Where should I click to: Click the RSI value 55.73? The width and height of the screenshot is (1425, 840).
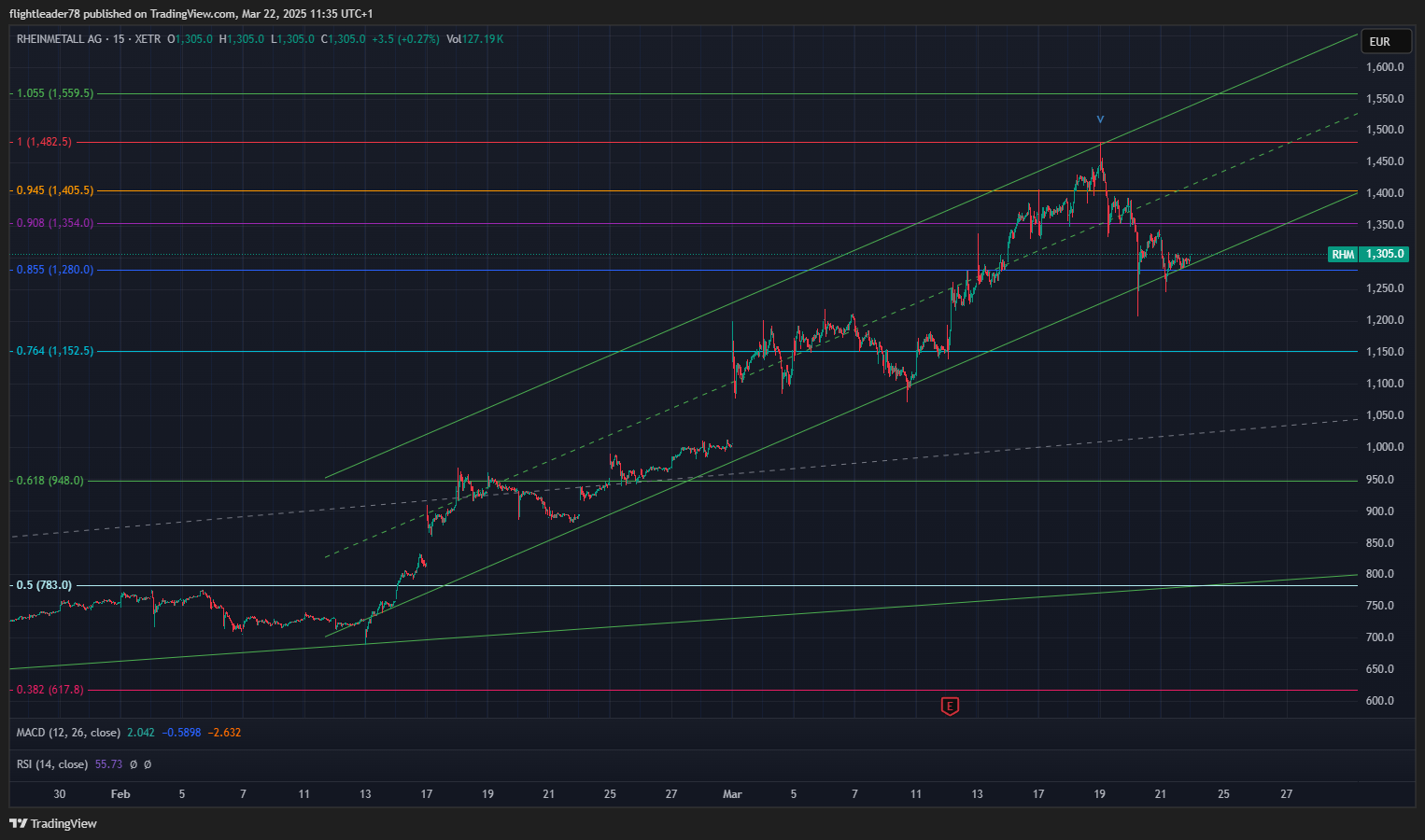tap(108, 764)
